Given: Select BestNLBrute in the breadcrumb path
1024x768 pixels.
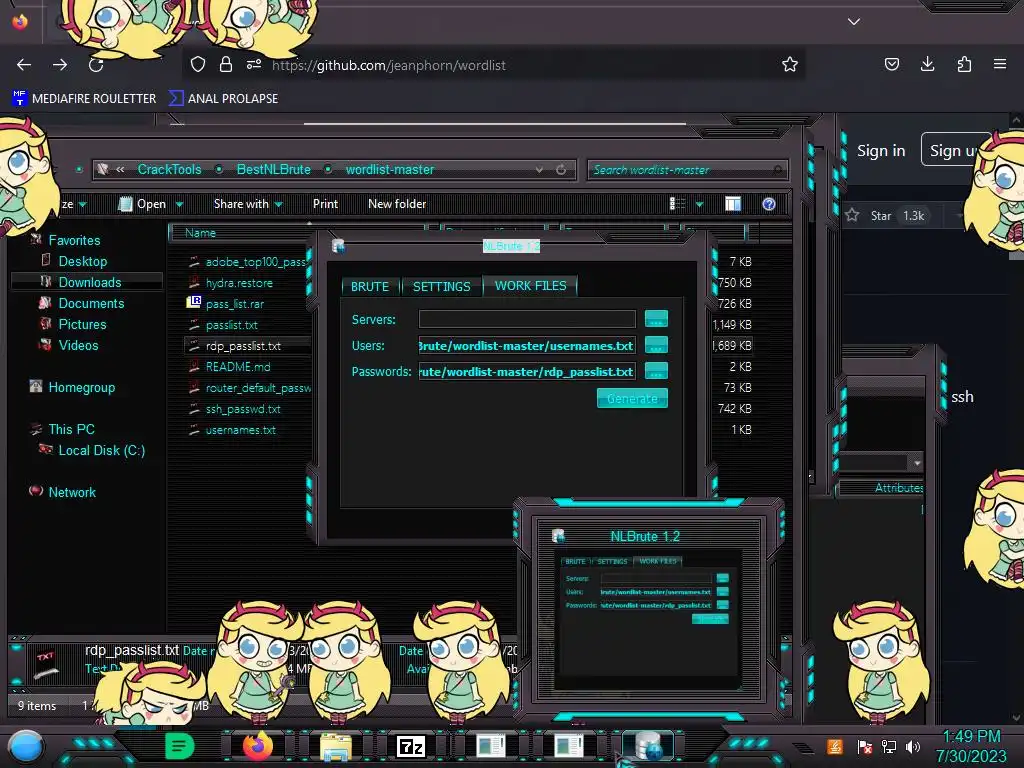Looking at the screenshot, I should click(x=274, y=169).
